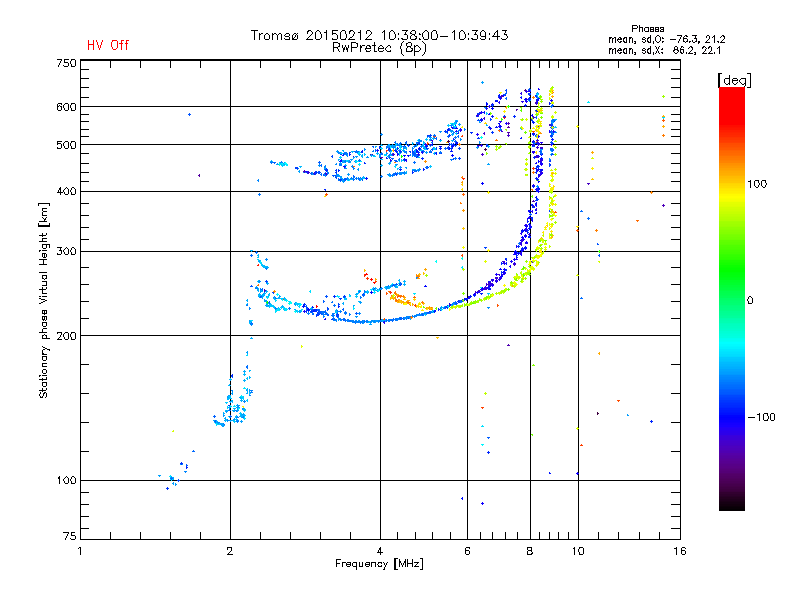Screen dimensions: 800x600
Task: Click the '-100' tick label on the colorbar
Action: (761, 417)
